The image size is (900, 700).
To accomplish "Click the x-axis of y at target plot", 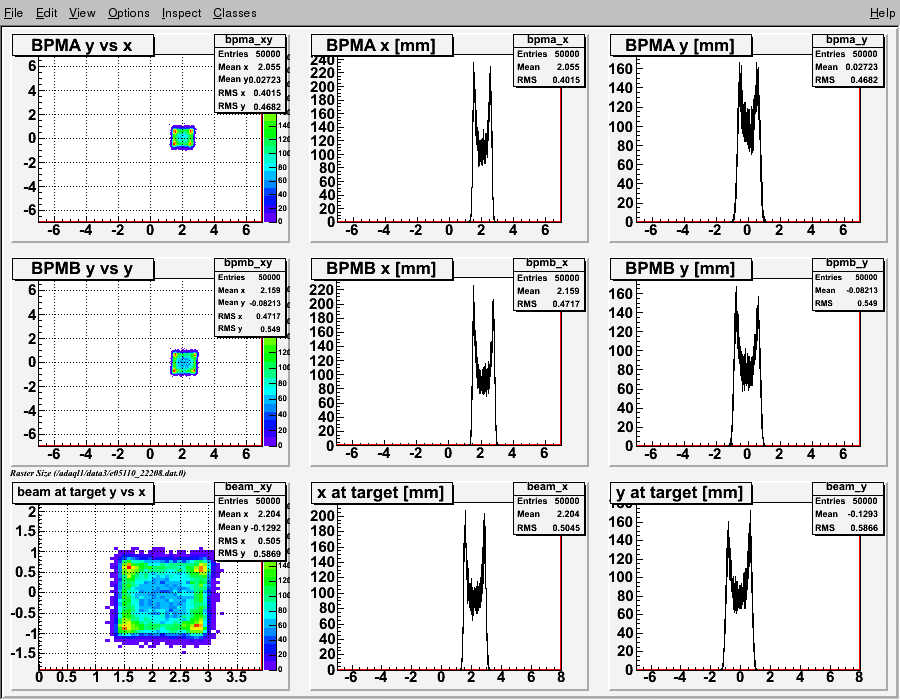I will point(748,675).
